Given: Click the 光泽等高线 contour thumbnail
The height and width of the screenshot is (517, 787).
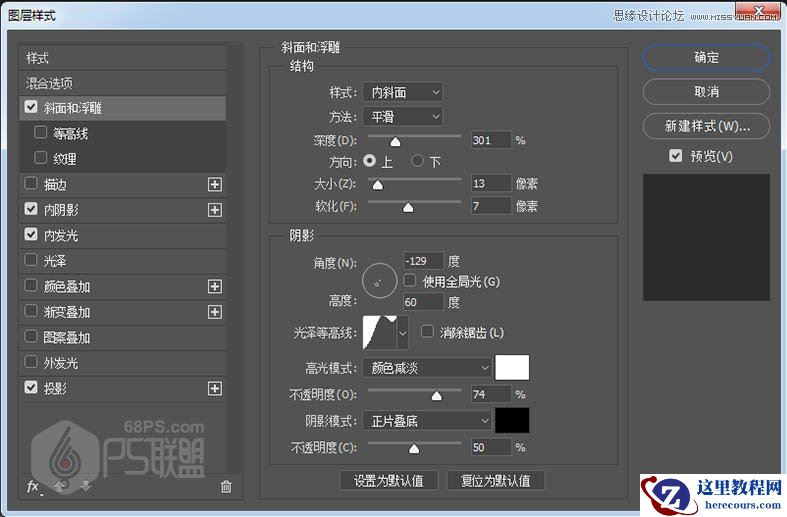Looking at the screenshot, I should tap(380, 332).
